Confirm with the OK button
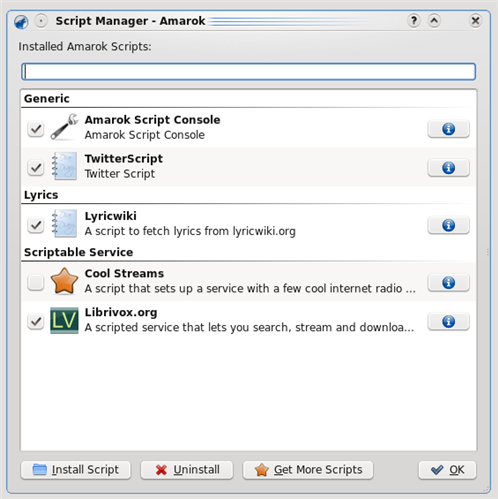Screen dimensions: 498x499 (447, 470)
